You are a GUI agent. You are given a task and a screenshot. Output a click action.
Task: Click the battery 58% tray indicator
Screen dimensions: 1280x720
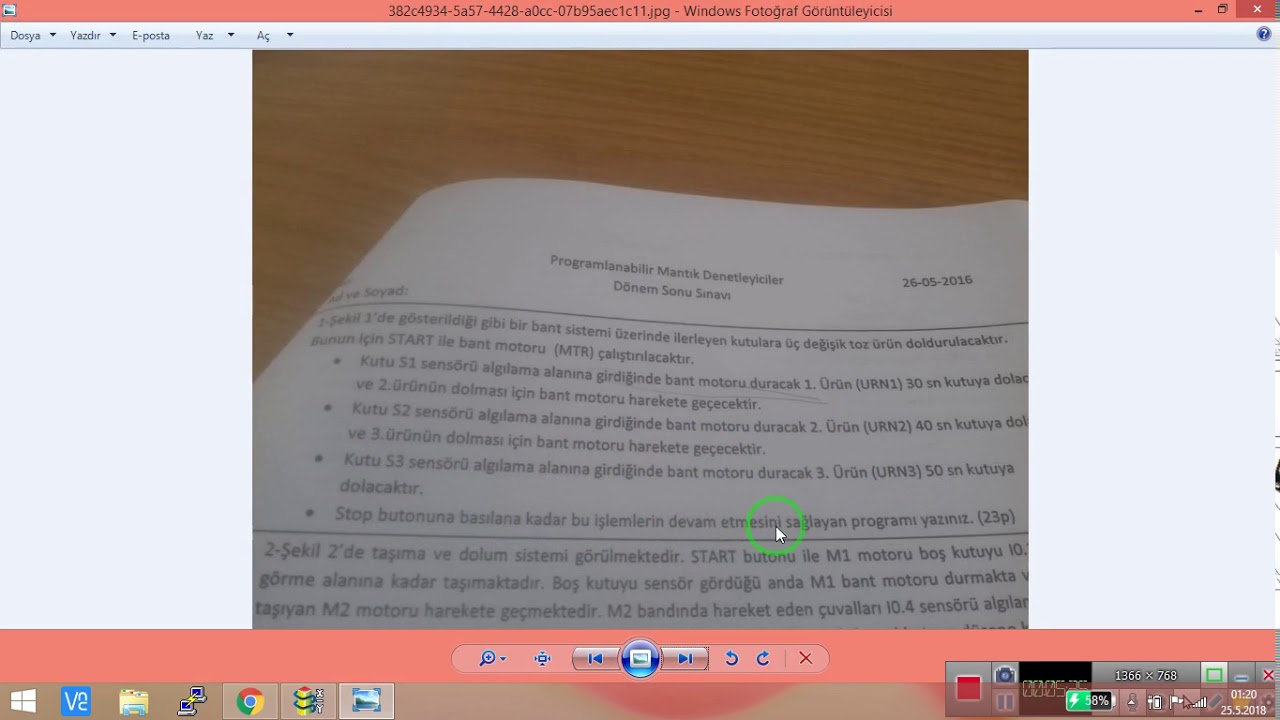(x=1089, y=701)
